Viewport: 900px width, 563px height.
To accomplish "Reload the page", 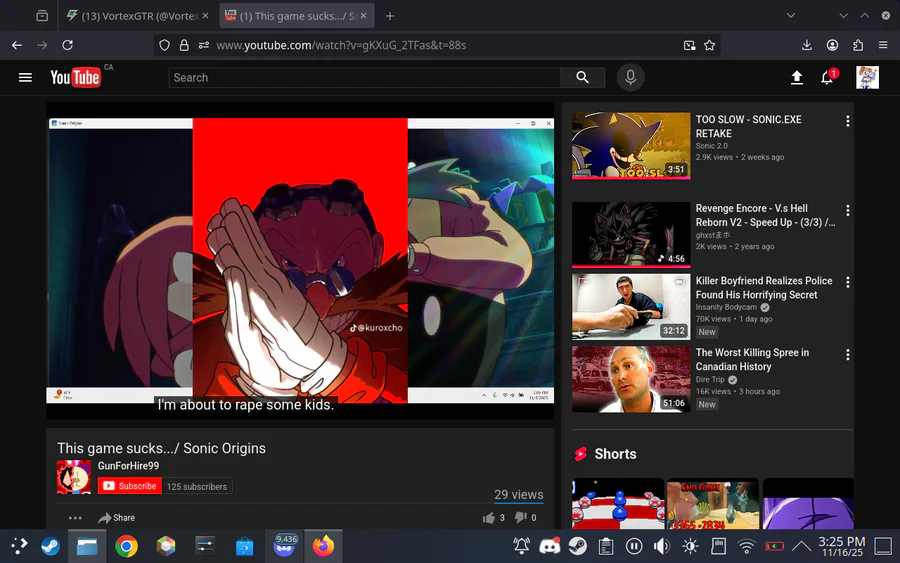I will coord(67,45).
